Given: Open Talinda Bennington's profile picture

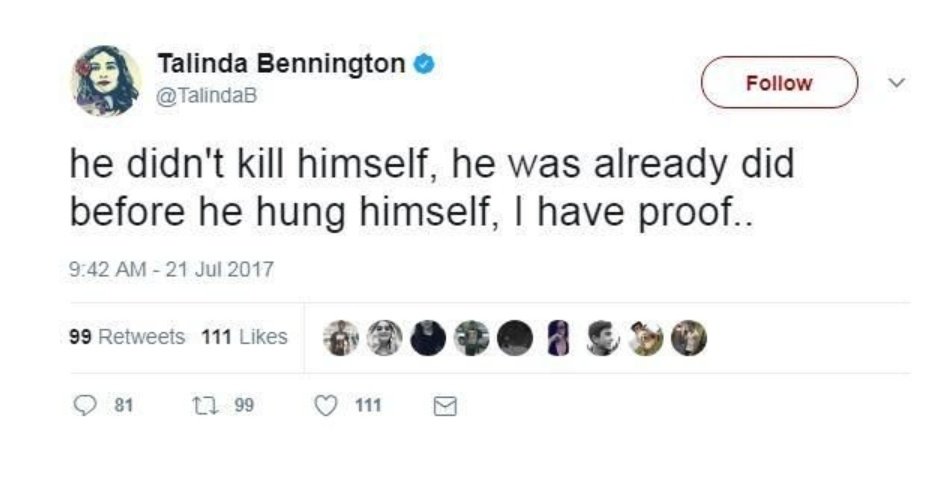Looking at the screenshot, I should (x=105, y=81).
